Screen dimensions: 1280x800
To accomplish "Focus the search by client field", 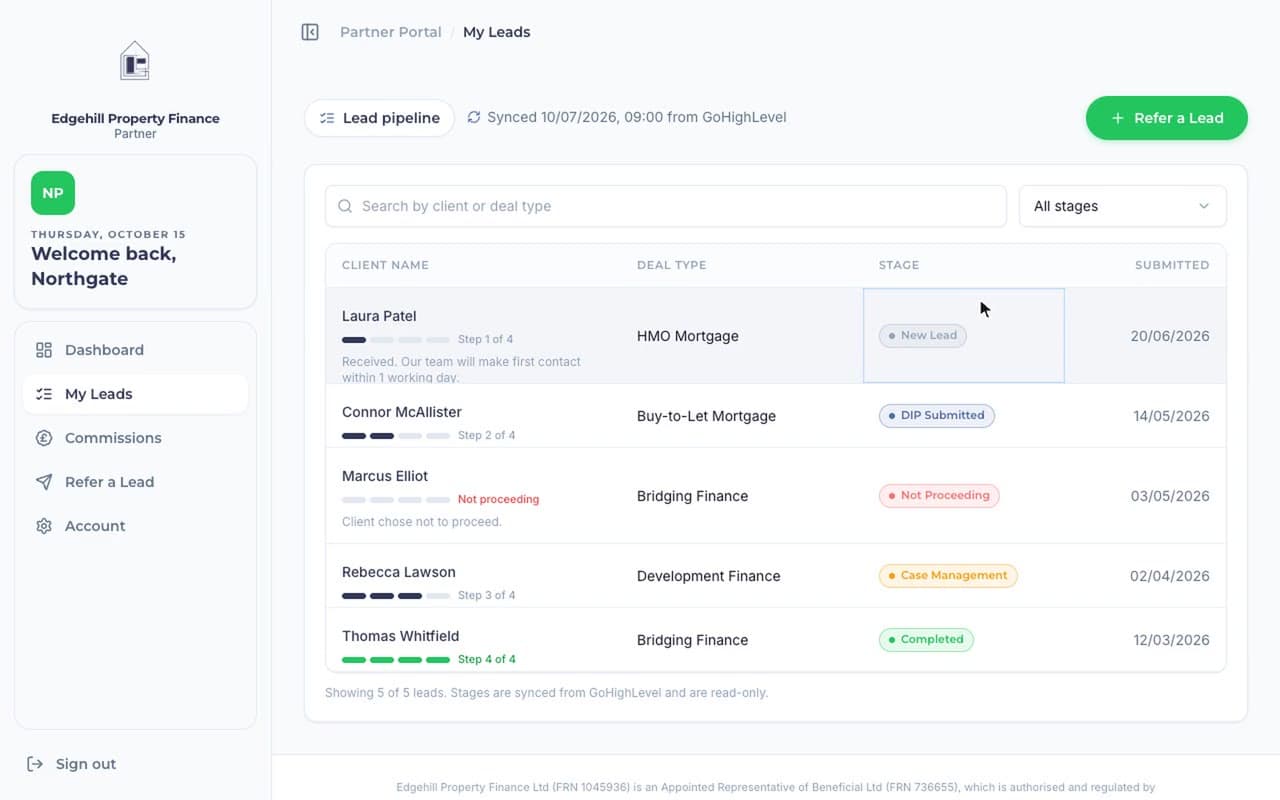I will coord(666,206).
